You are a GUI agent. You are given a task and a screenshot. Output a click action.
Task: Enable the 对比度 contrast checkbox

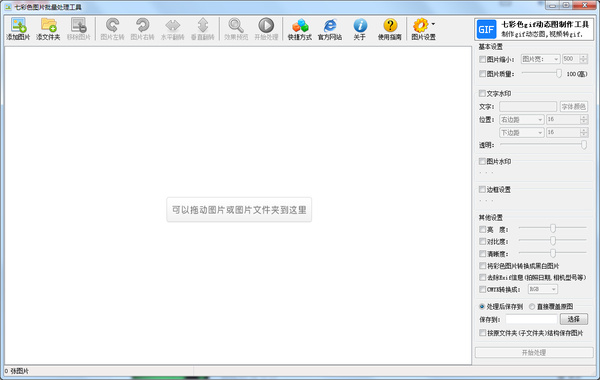click(482, 241)
